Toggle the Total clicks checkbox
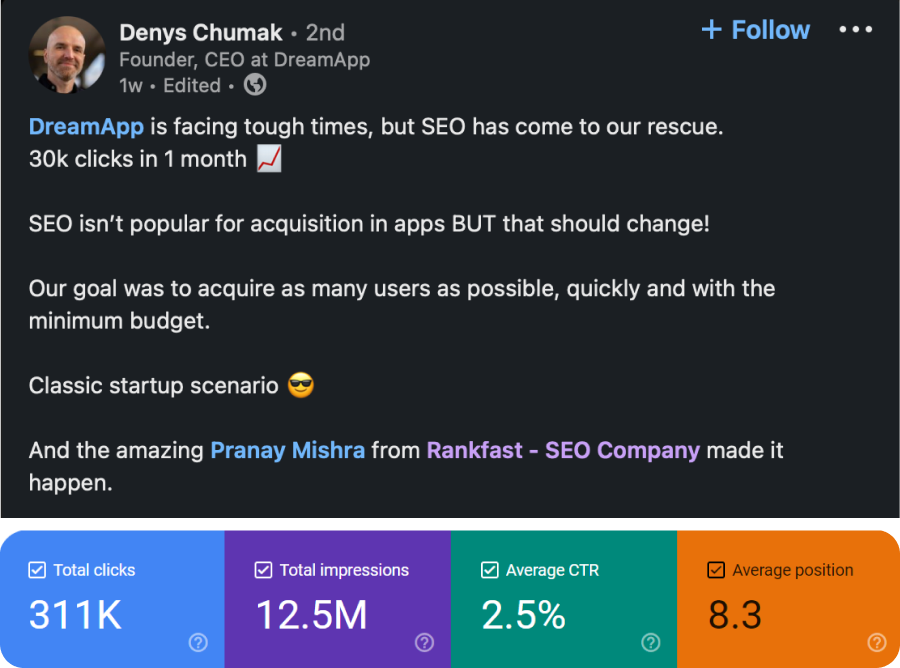Screen dimensions: 900x668 [x=38, y=570]
